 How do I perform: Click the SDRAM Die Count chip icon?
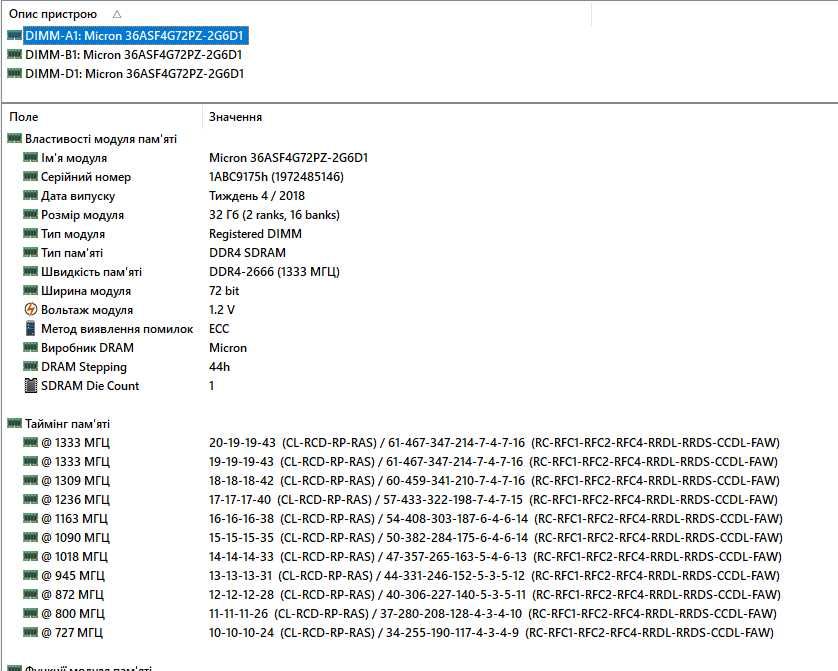31,386
